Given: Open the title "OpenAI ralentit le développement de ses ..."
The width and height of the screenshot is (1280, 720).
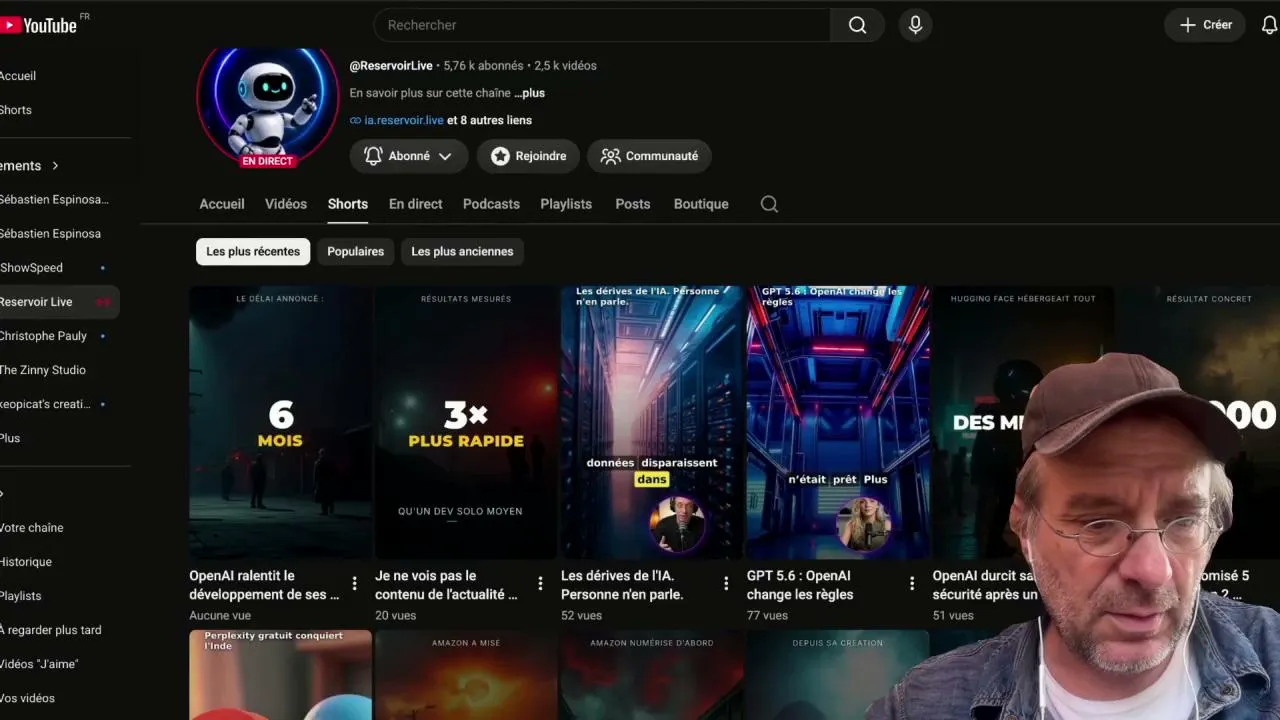Looking at the screenshot, I should [264, 585].
